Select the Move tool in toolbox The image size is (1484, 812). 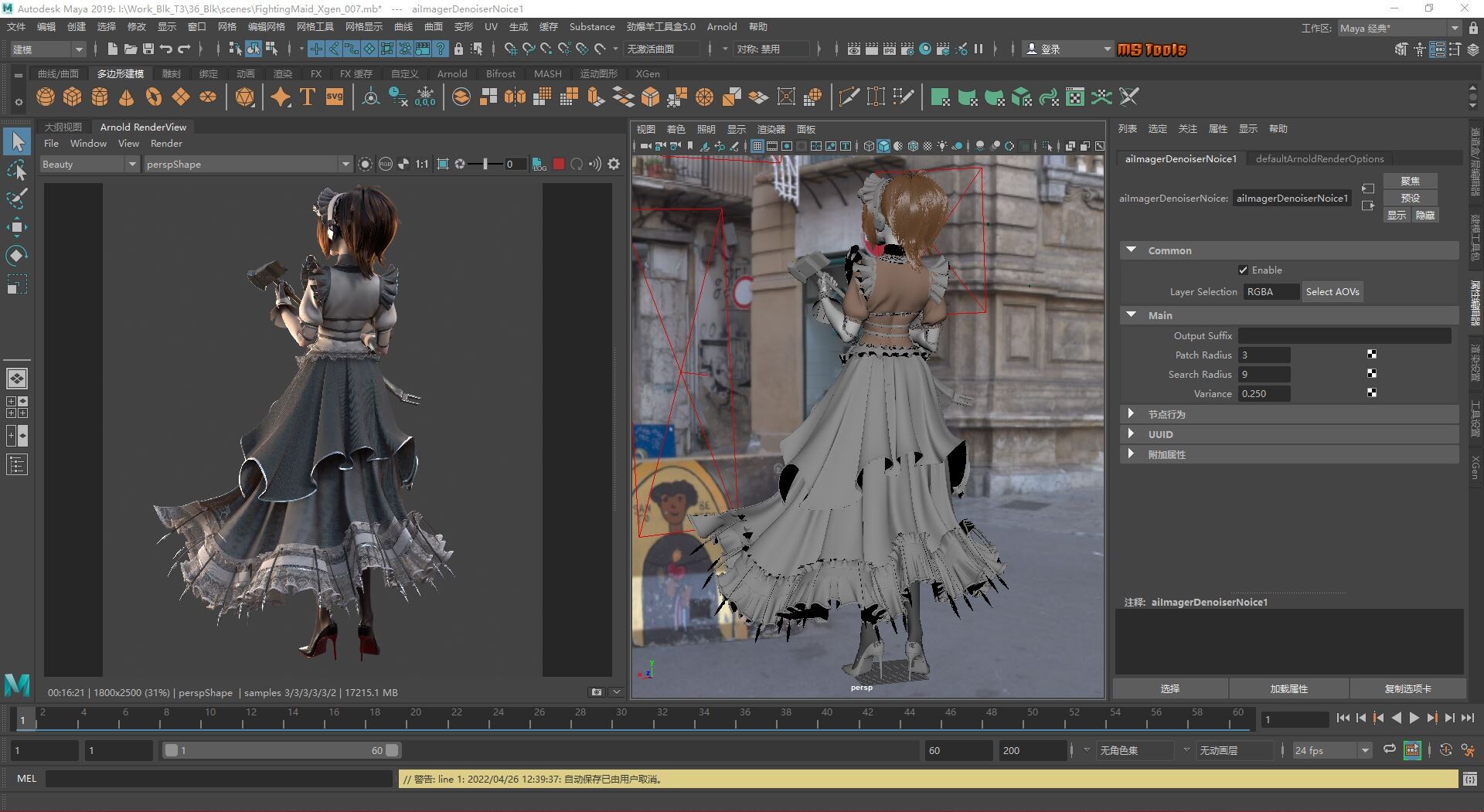tap(17, 227)
